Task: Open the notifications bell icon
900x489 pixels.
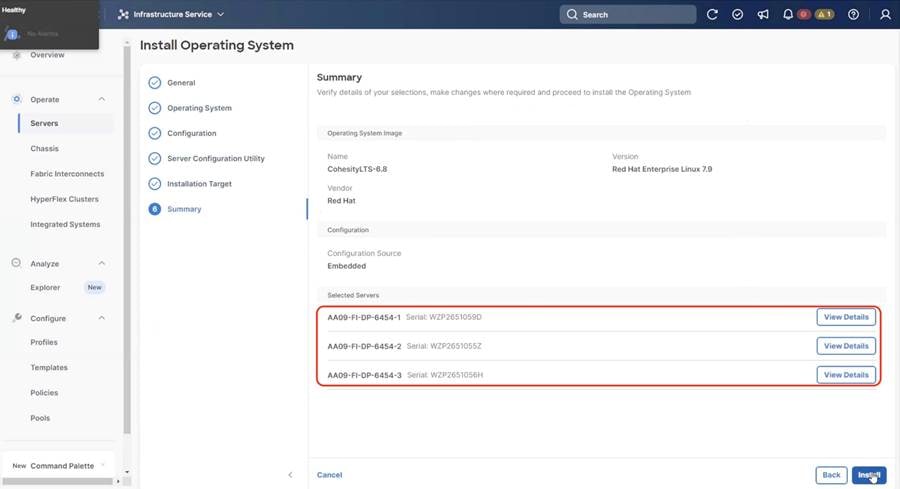Action: click(788, 15)
